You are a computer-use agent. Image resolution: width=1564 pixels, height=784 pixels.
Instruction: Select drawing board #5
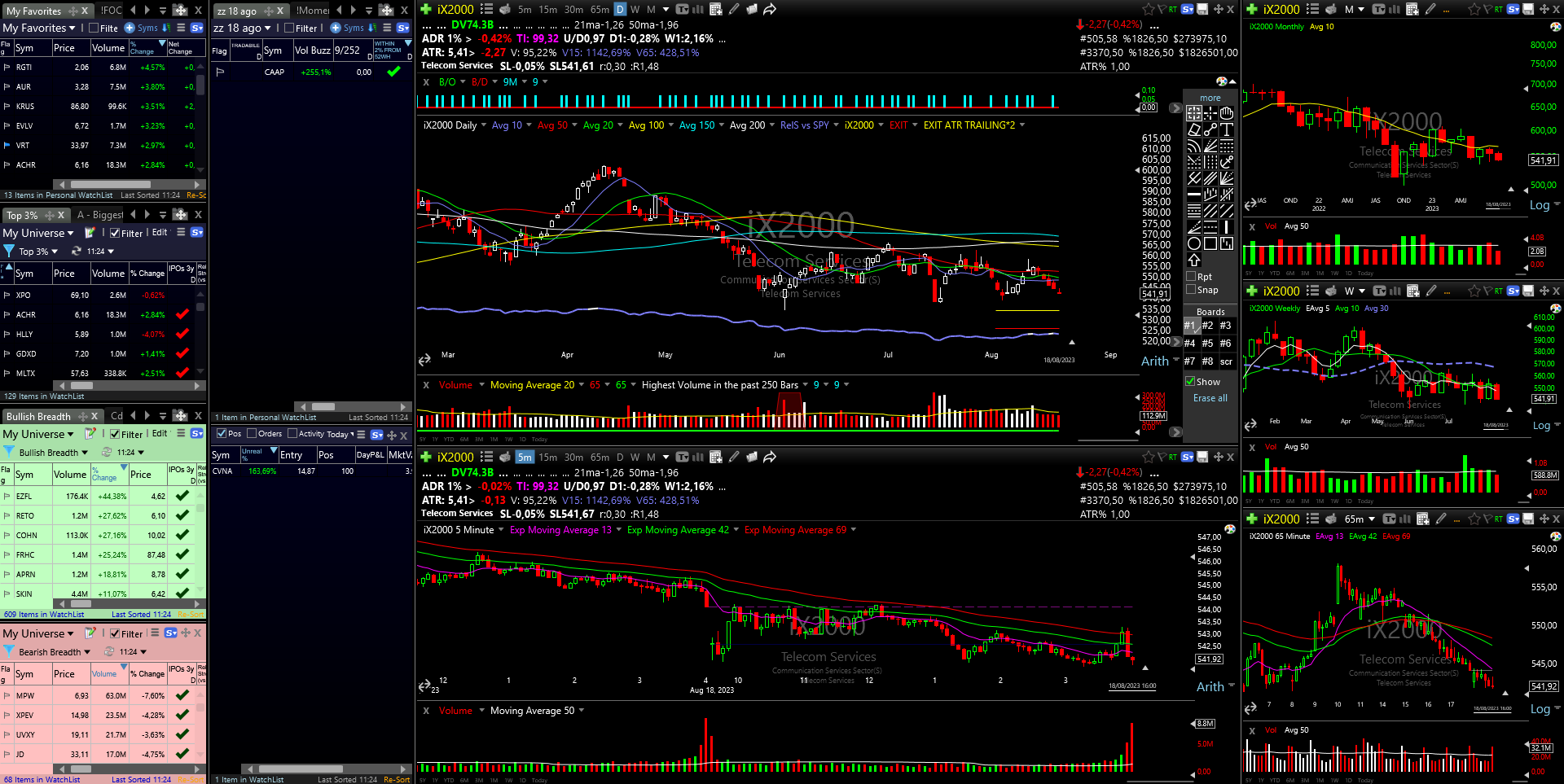(x=1207, y=344)
